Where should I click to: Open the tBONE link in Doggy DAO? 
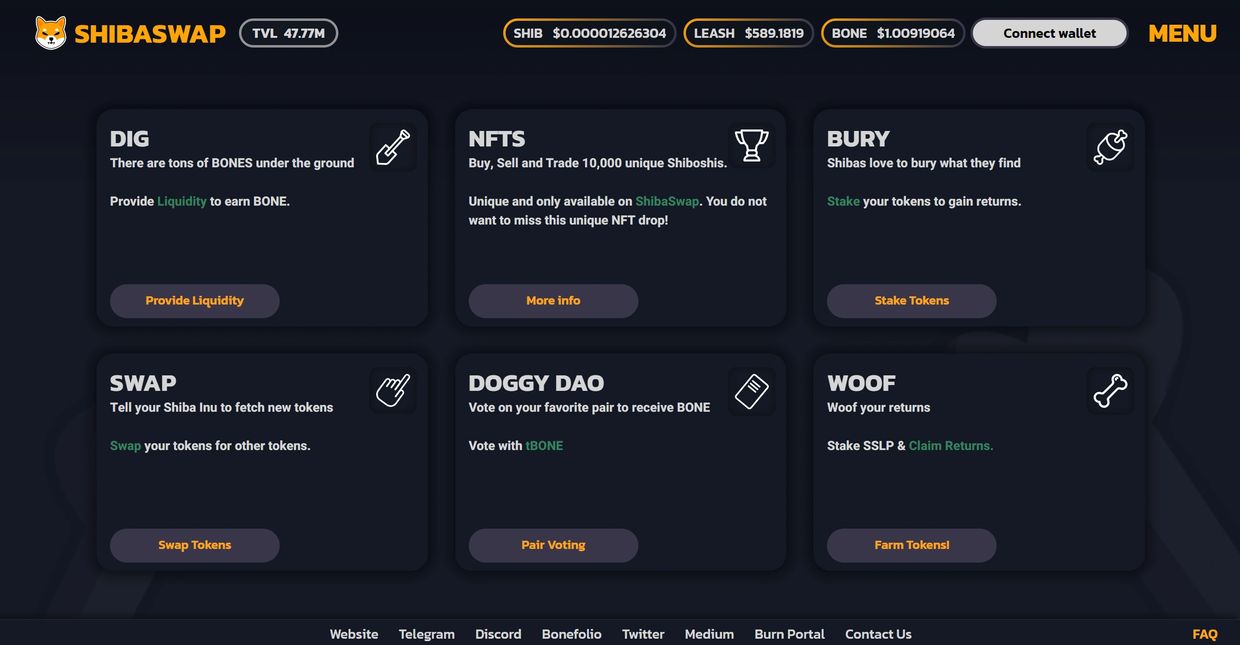click(x=544, y=446)
